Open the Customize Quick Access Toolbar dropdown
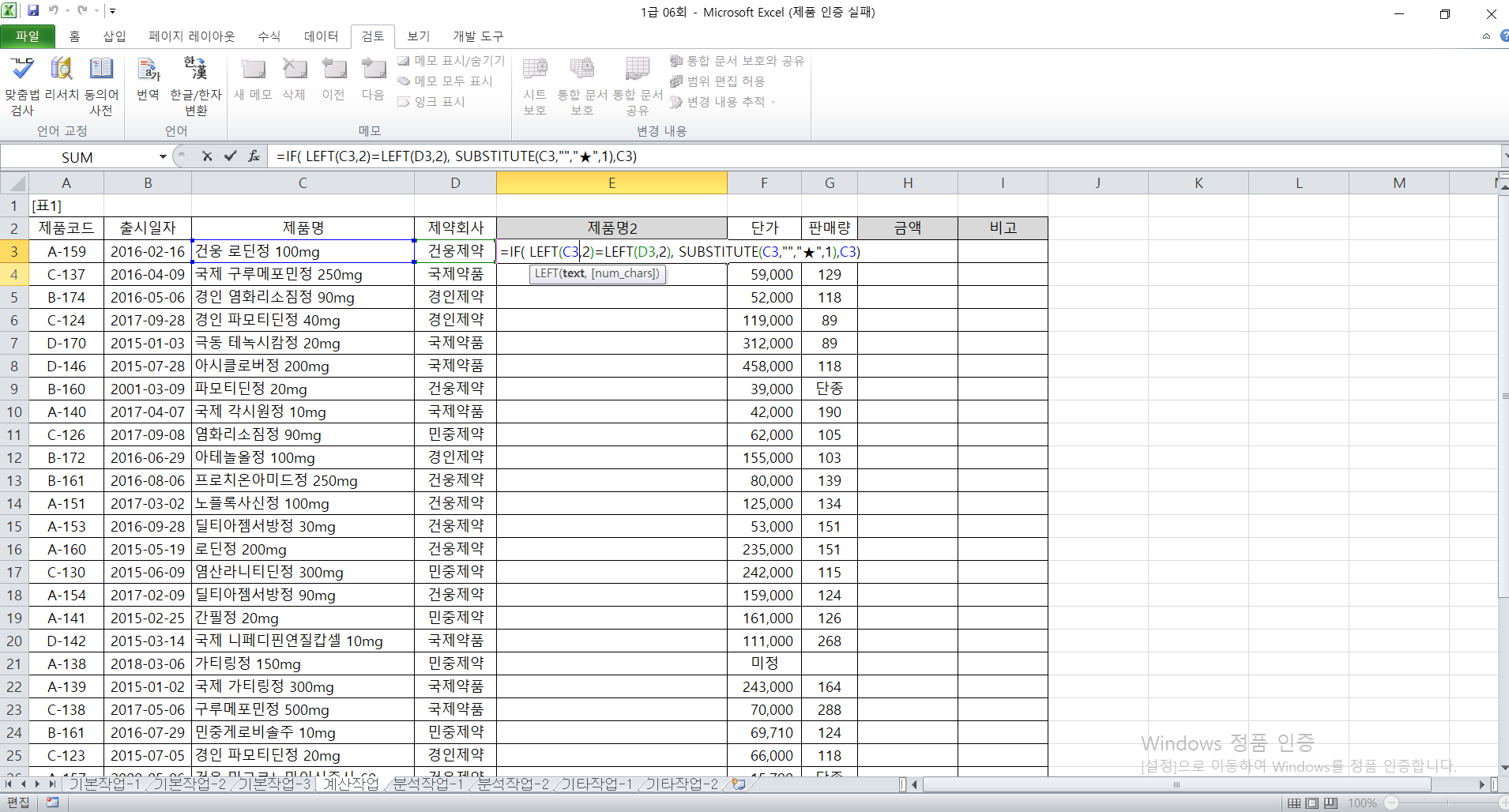This screenshot has width=1509, height=812. coord(113,11)
